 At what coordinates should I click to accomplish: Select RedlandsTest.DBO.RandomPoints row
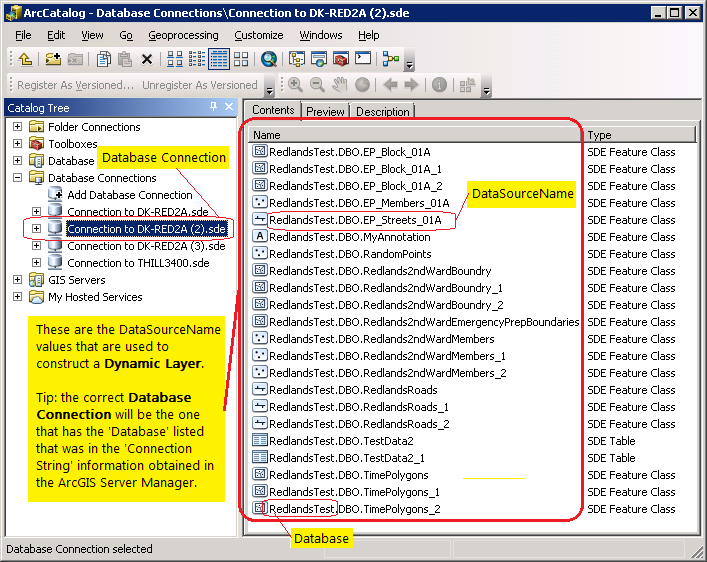click(350, 254)
